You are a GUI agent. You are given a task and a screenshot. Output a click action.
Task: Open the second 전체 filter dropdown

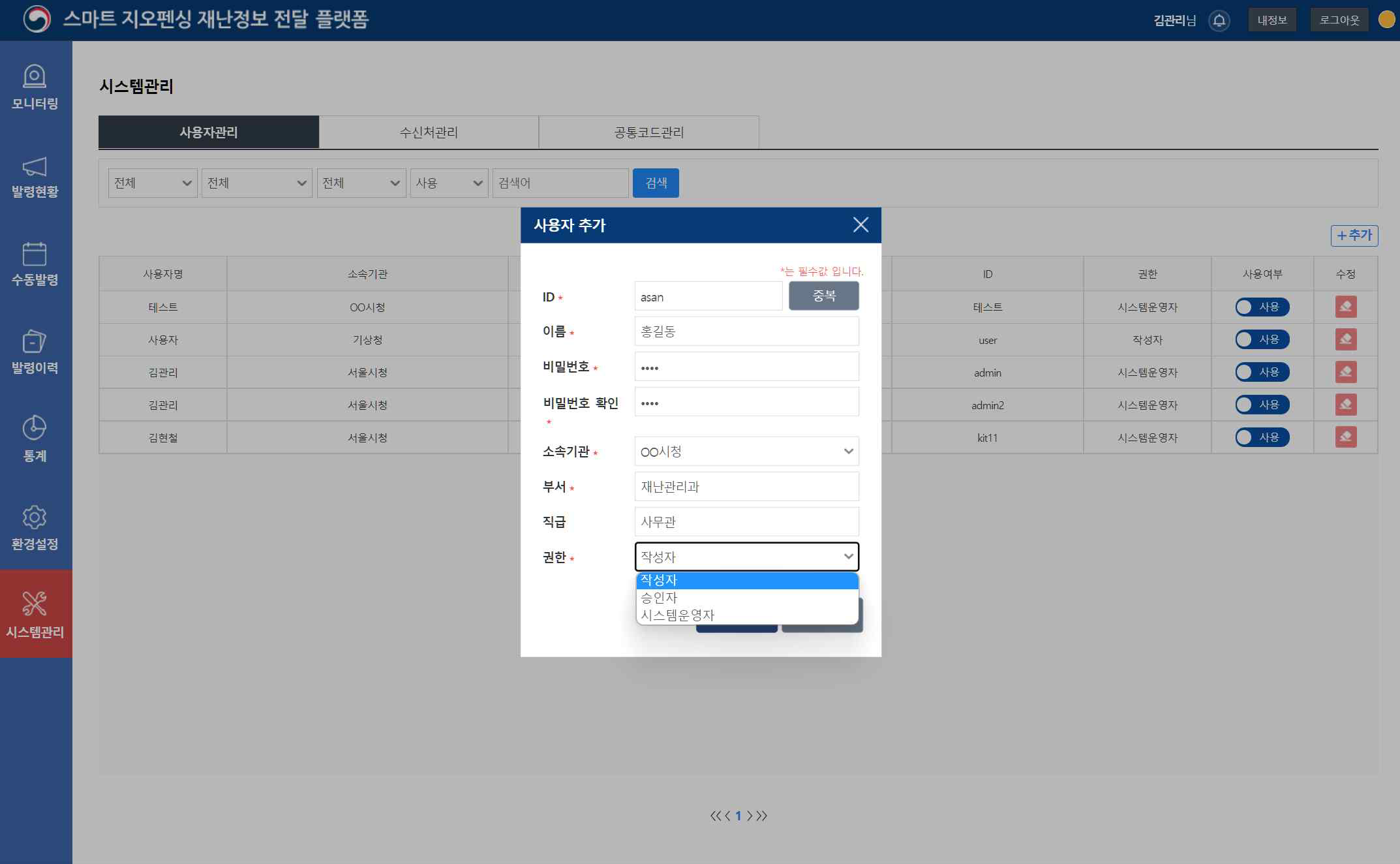coord(256,183)
